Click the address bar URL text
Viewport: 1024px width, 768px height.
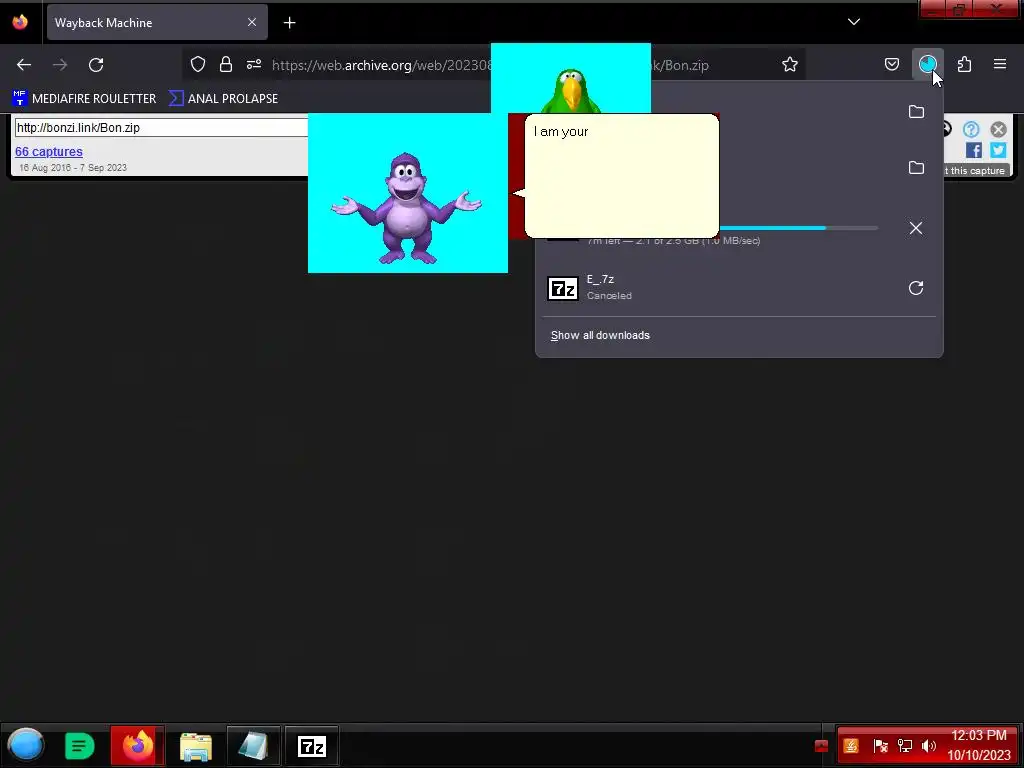point(381,65)
